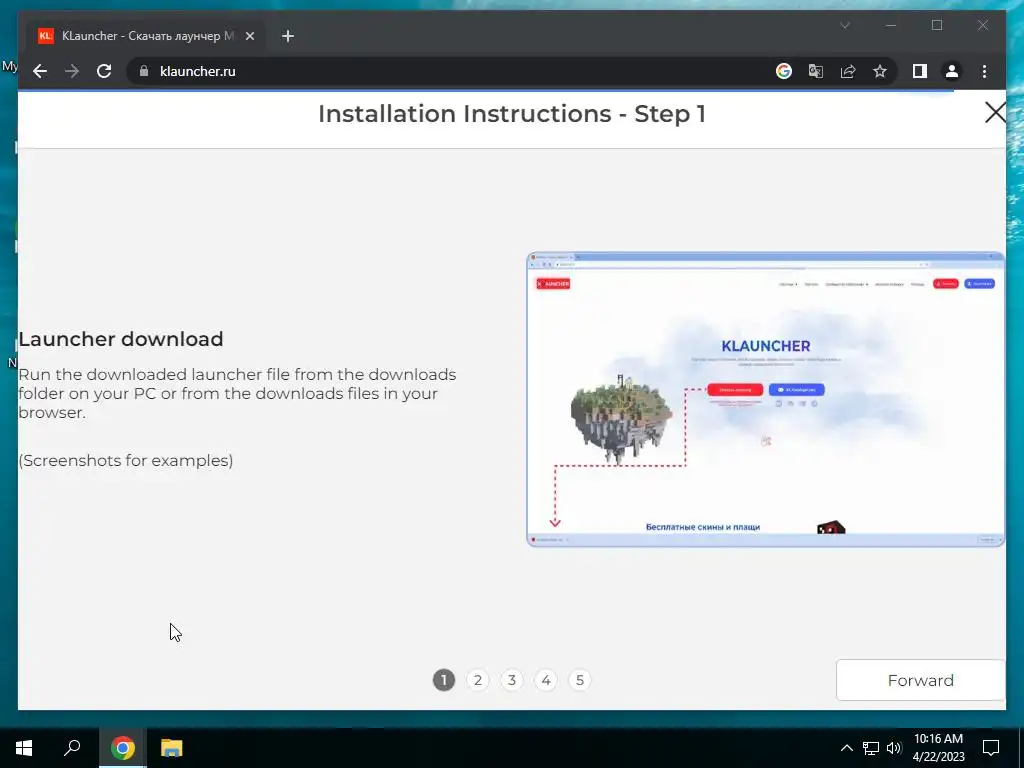Open the clock showing 10:16 AM

[x=938, y=748]
